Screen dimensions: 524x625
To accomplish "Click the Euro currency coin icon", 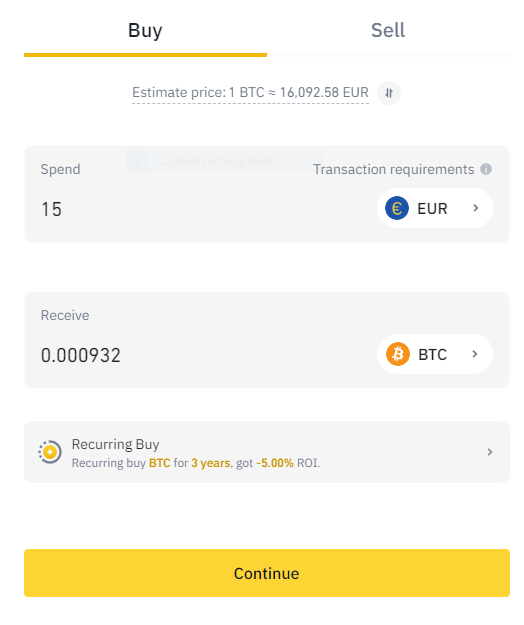I will pyautogui.click(x=396, y=208).
